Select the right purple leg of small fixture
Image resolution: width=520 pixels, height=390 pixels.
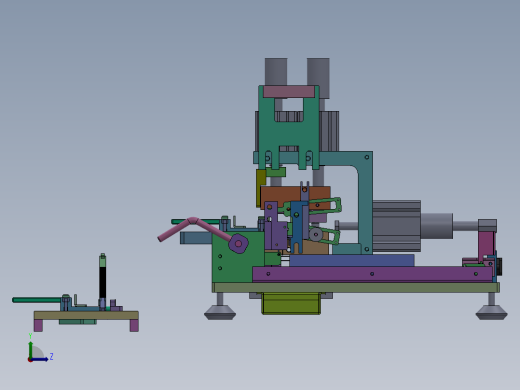(x=134, y=325)
